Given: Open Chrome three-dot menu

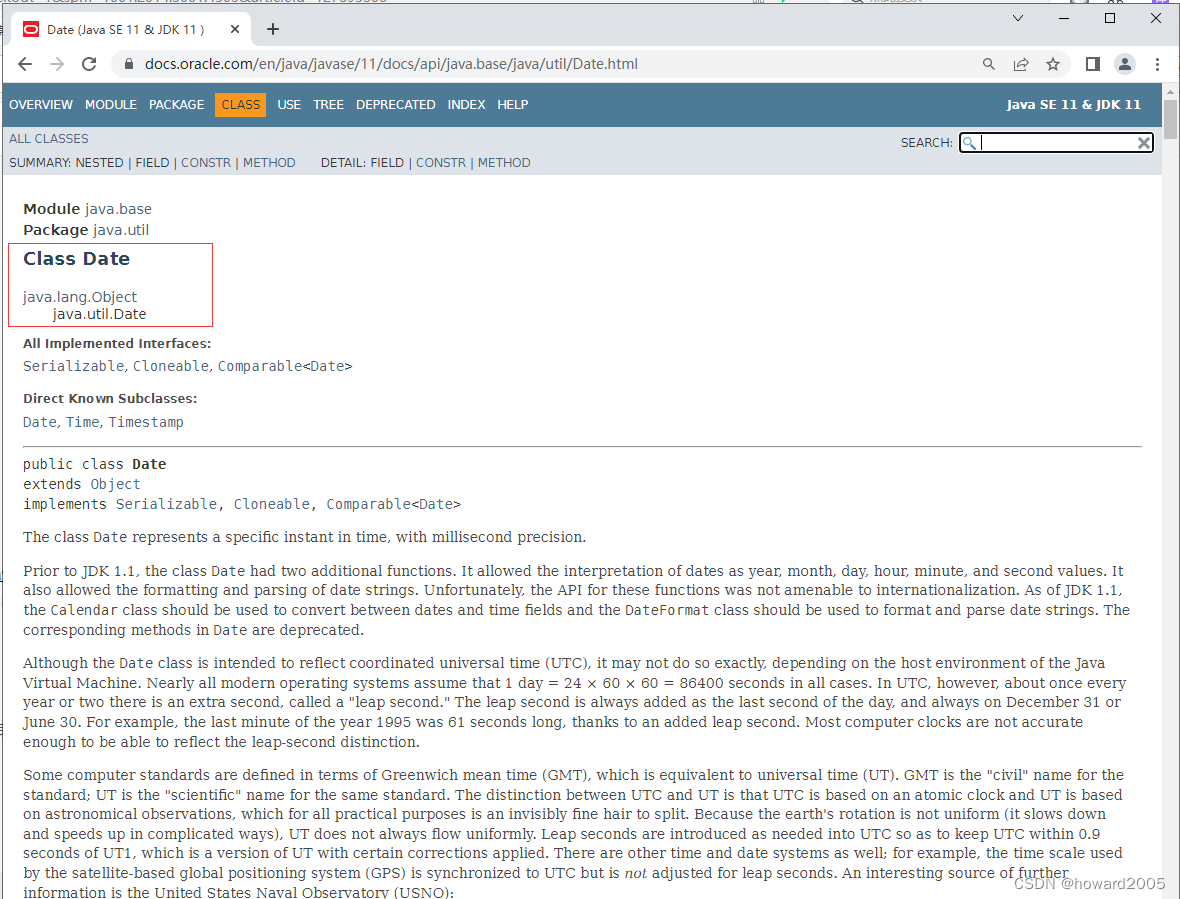Looking at the screenshot, I should 1157,65.
